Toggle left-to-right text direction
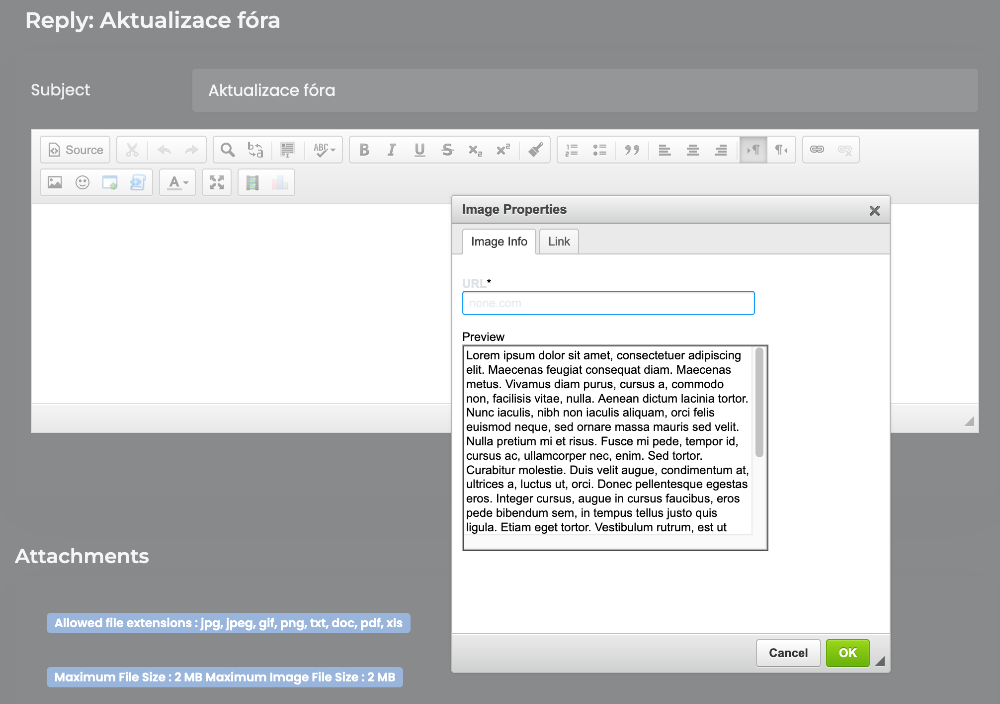This screenshot has width=1000, height=704. click(x=753, y=150)
